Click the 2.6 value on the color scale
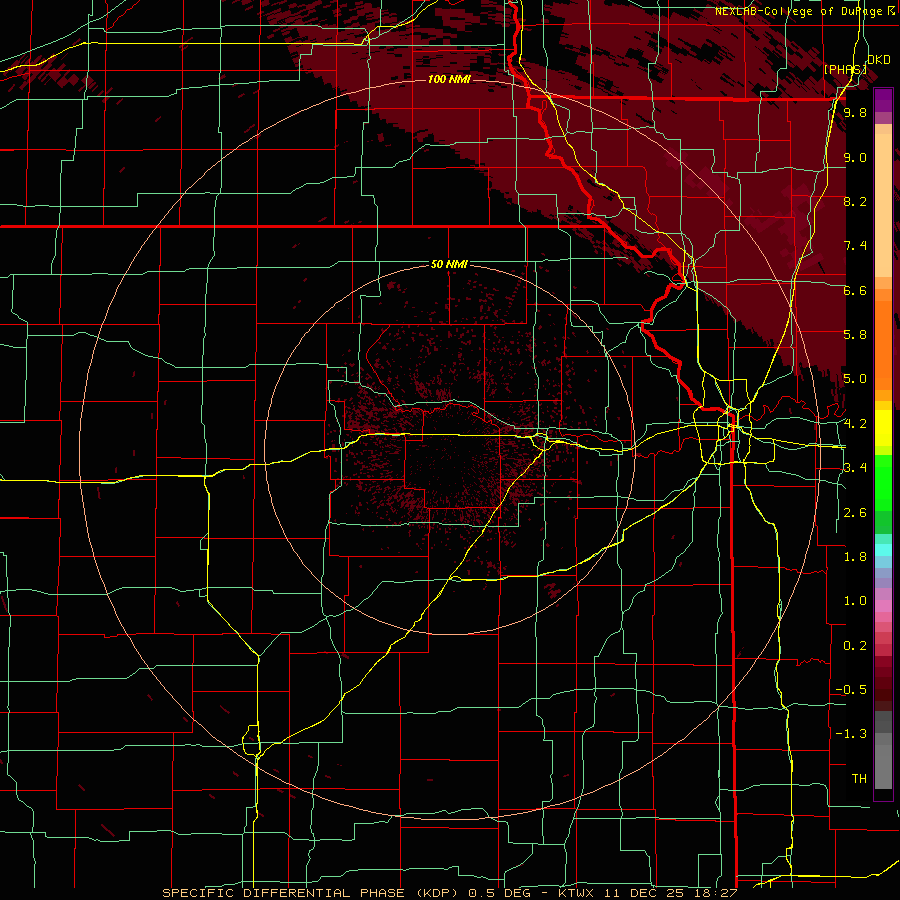Viewport: 900px width, 900px height. tap(855, 513)
